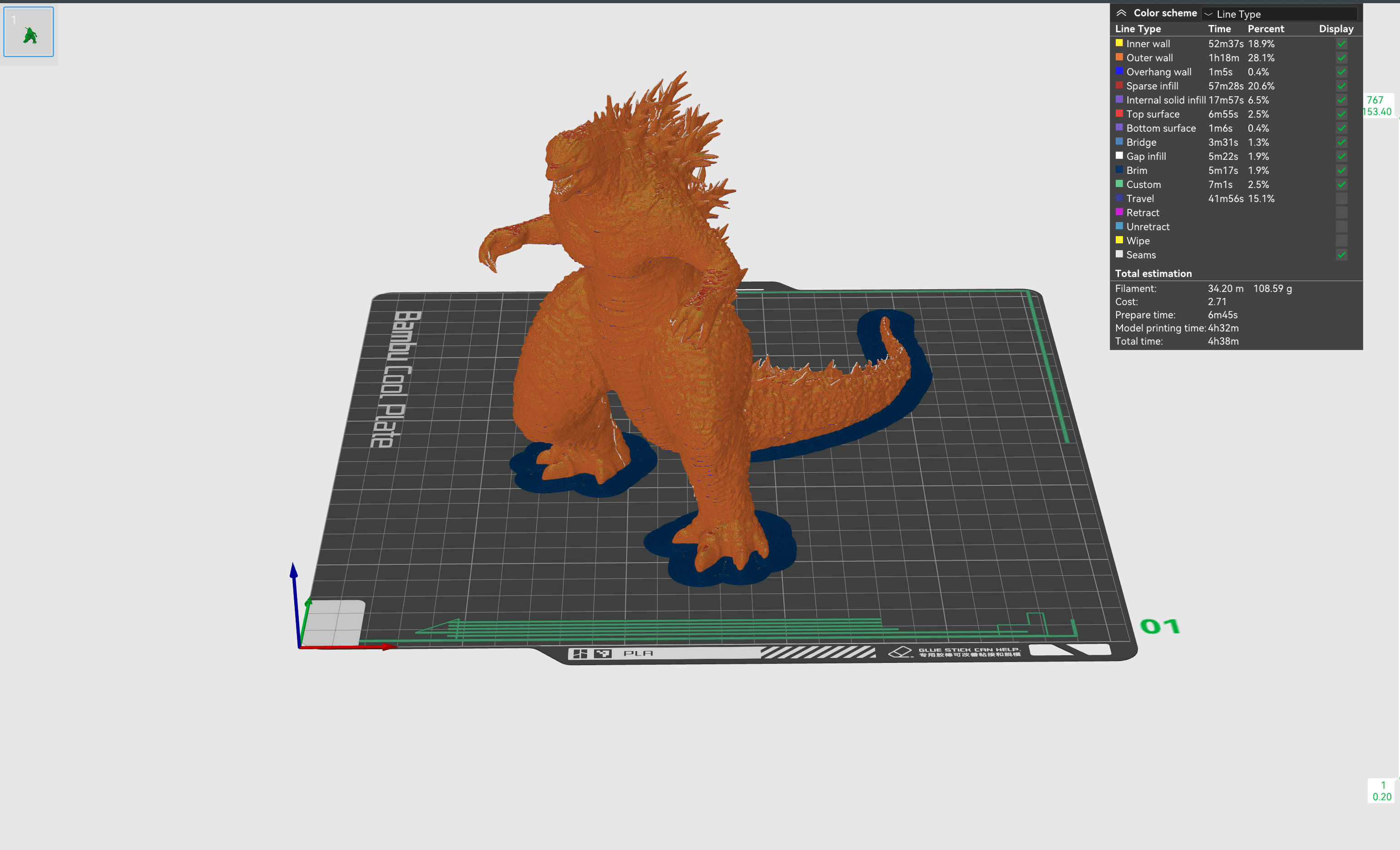Collapse the Color scheme legend panel
1400x850 pixels.
[1121, 13]
